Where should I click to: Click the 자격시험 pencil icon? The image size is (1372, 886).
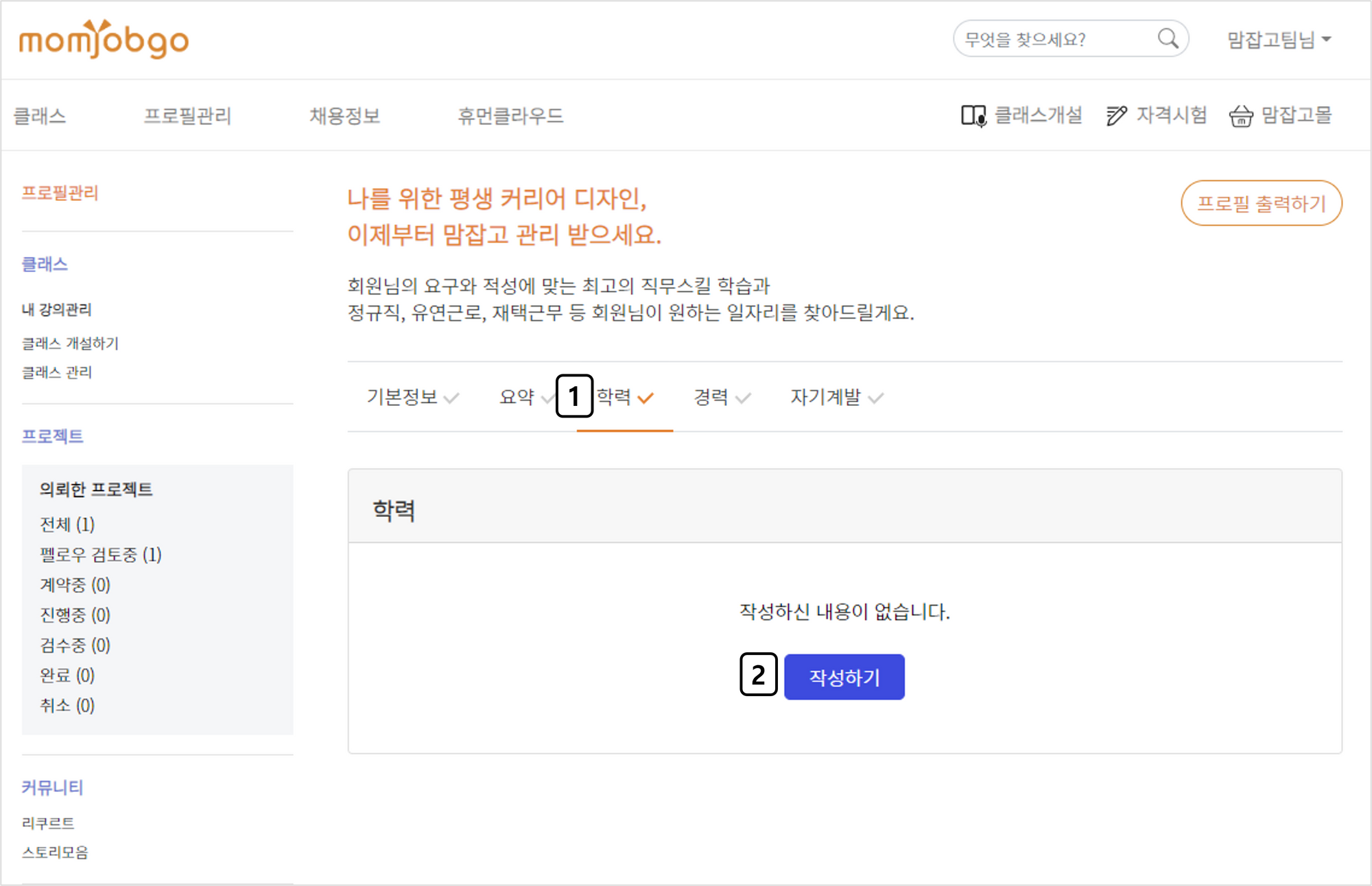point(1116,116)
